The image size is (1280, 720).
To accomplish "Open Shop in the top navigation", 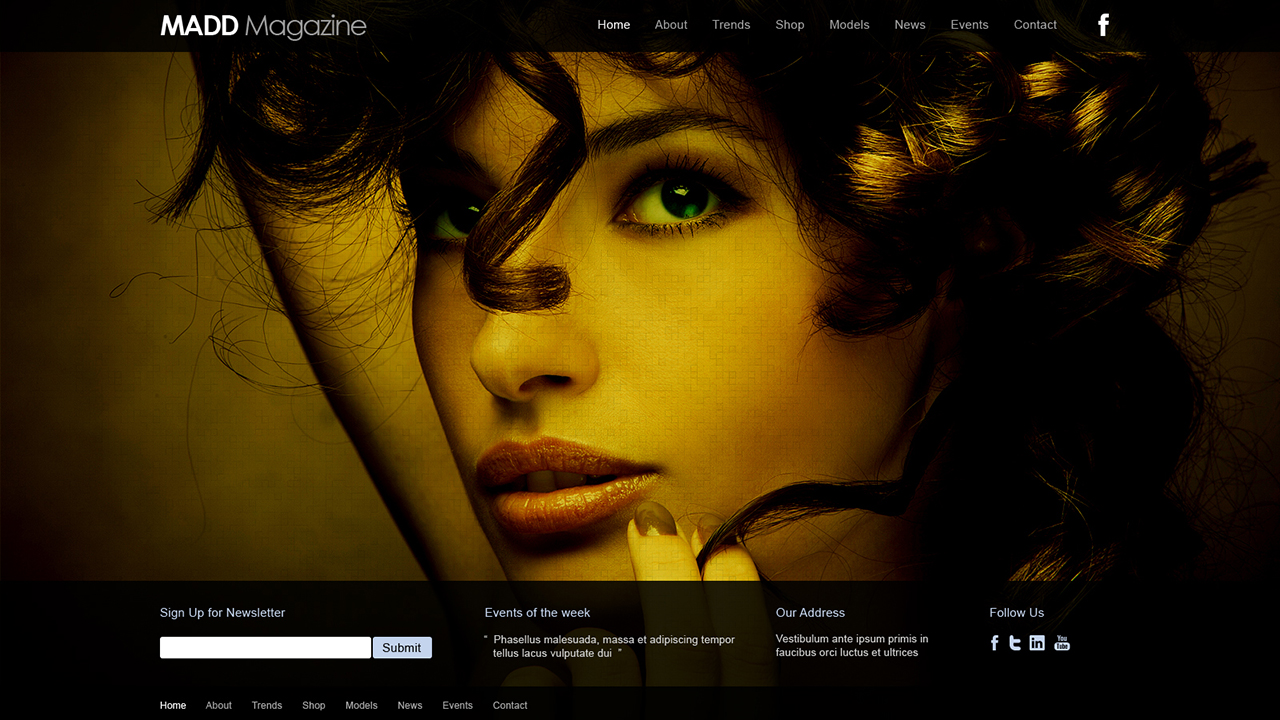I will click(x=790, y=25).
